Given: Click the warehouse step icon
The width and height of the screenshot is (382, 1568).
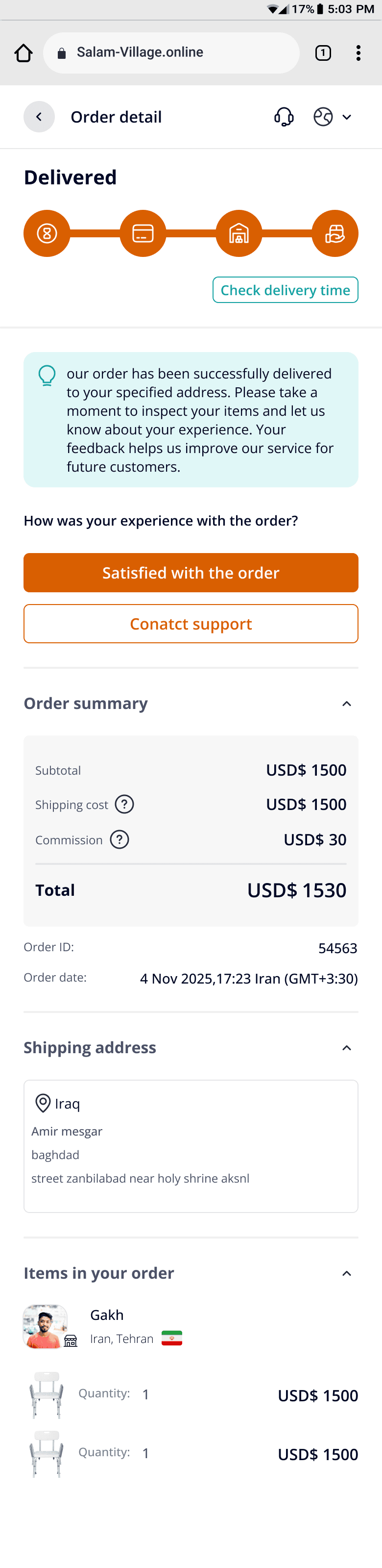Looking at the screenshot, I should [239, 233].
